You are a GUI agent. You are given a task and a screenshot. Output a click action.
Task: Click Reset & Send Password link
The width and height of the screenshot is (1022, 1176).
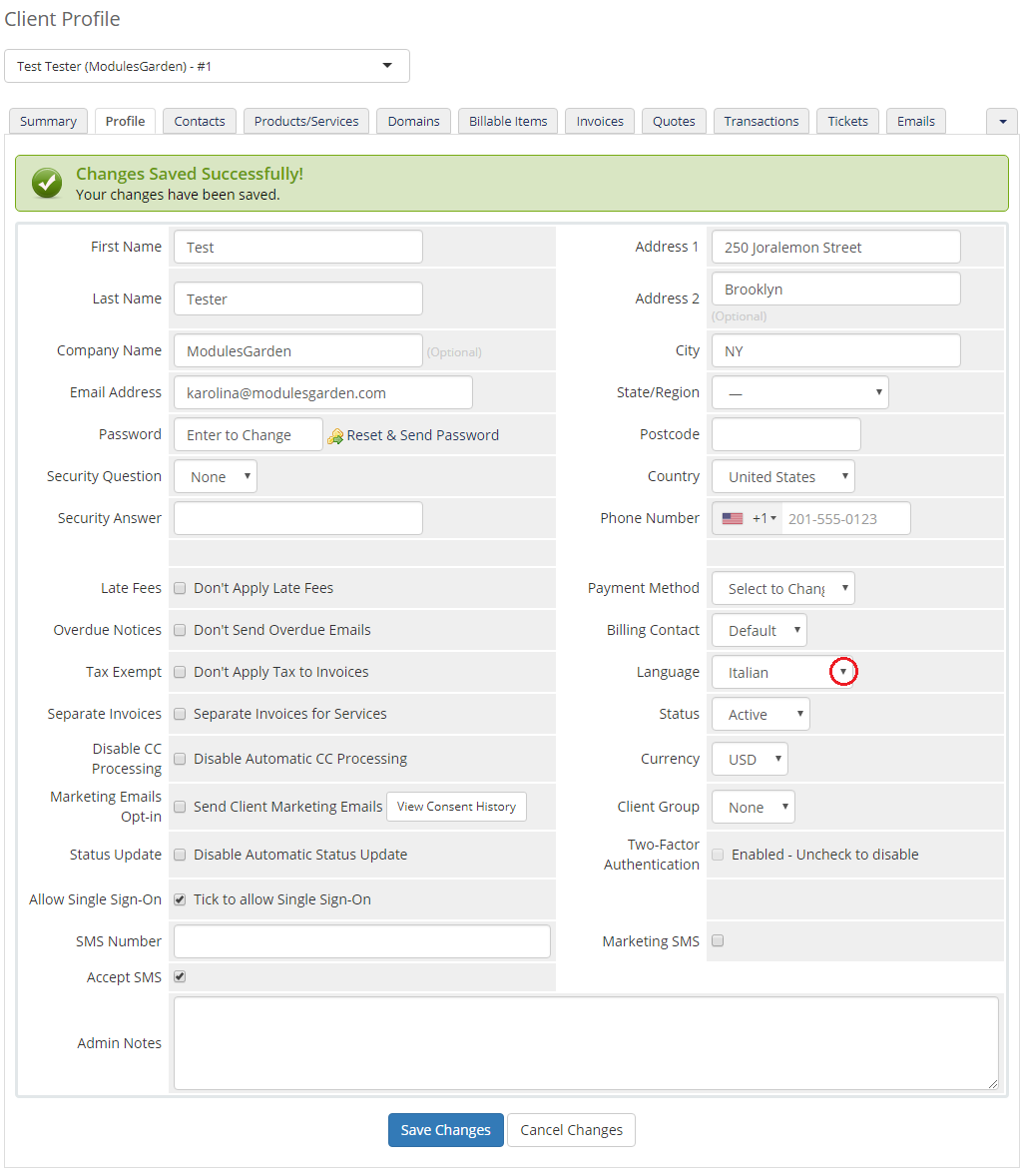pos(423,435)
